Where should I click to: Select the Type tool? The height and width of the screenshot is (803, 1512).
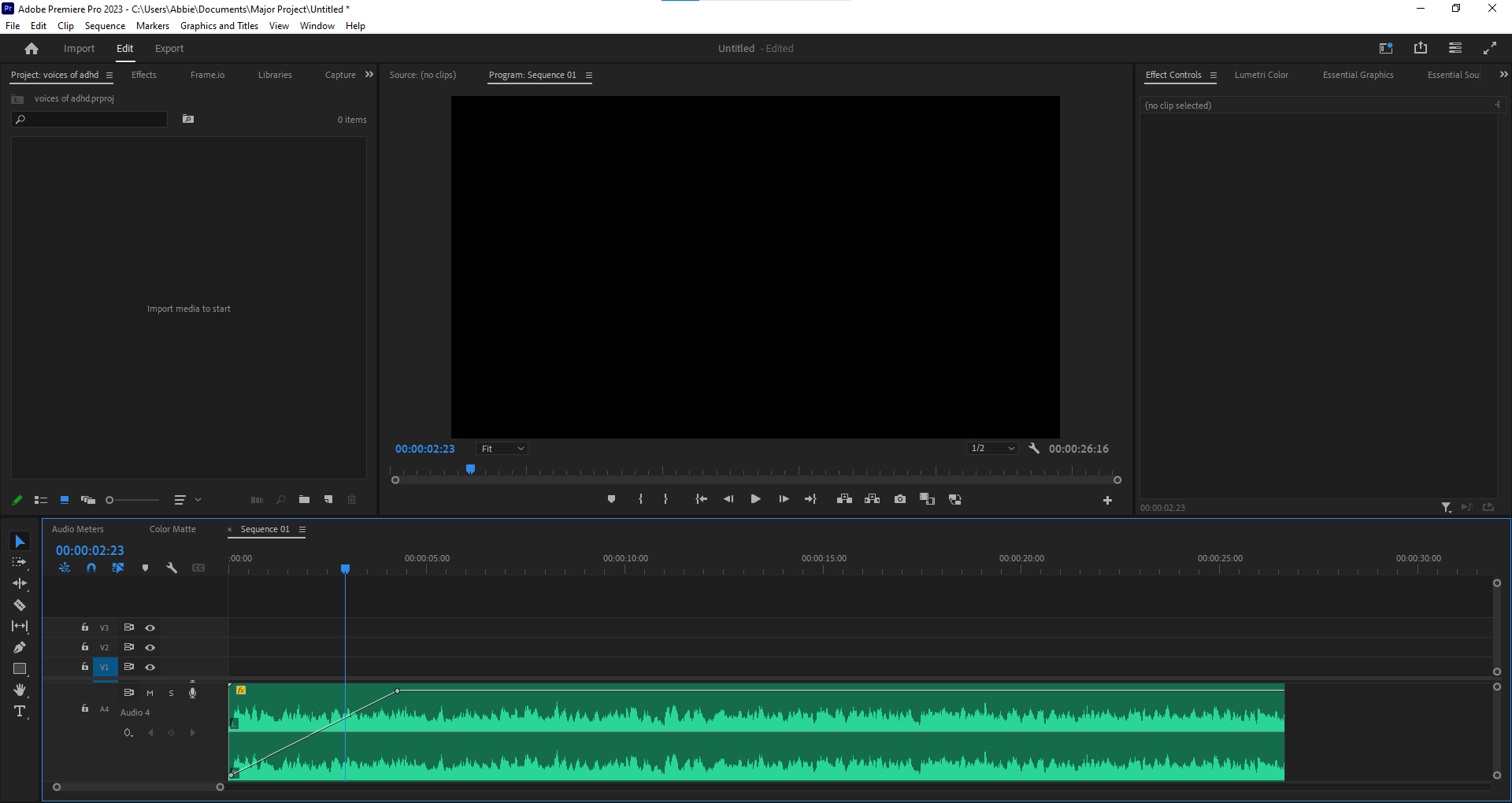[20, 712]
